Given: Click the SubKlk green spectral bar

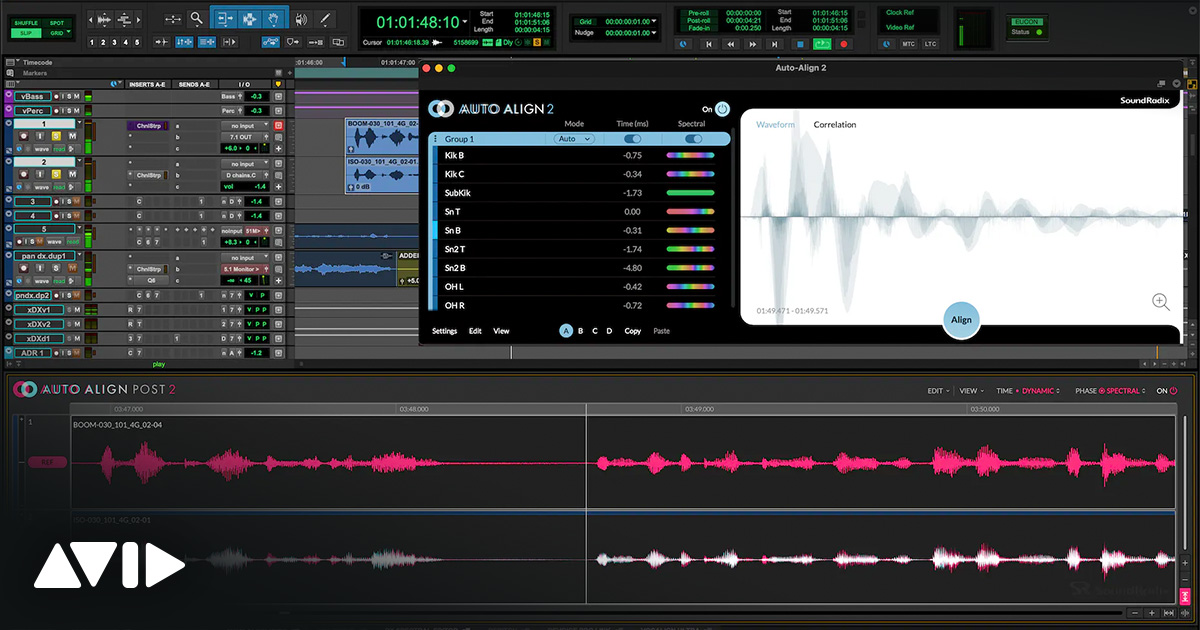Looking at the screenshot, I should pos(691,193).
